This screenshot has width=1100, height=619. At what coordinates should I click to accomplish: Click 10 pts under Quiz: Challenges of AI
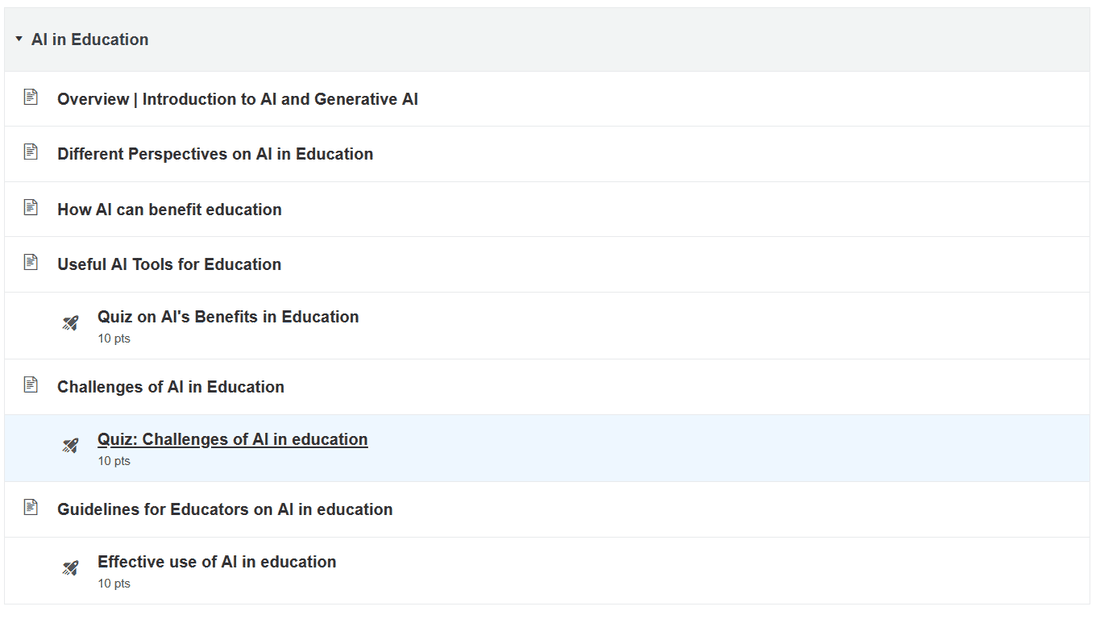point(114,461)
